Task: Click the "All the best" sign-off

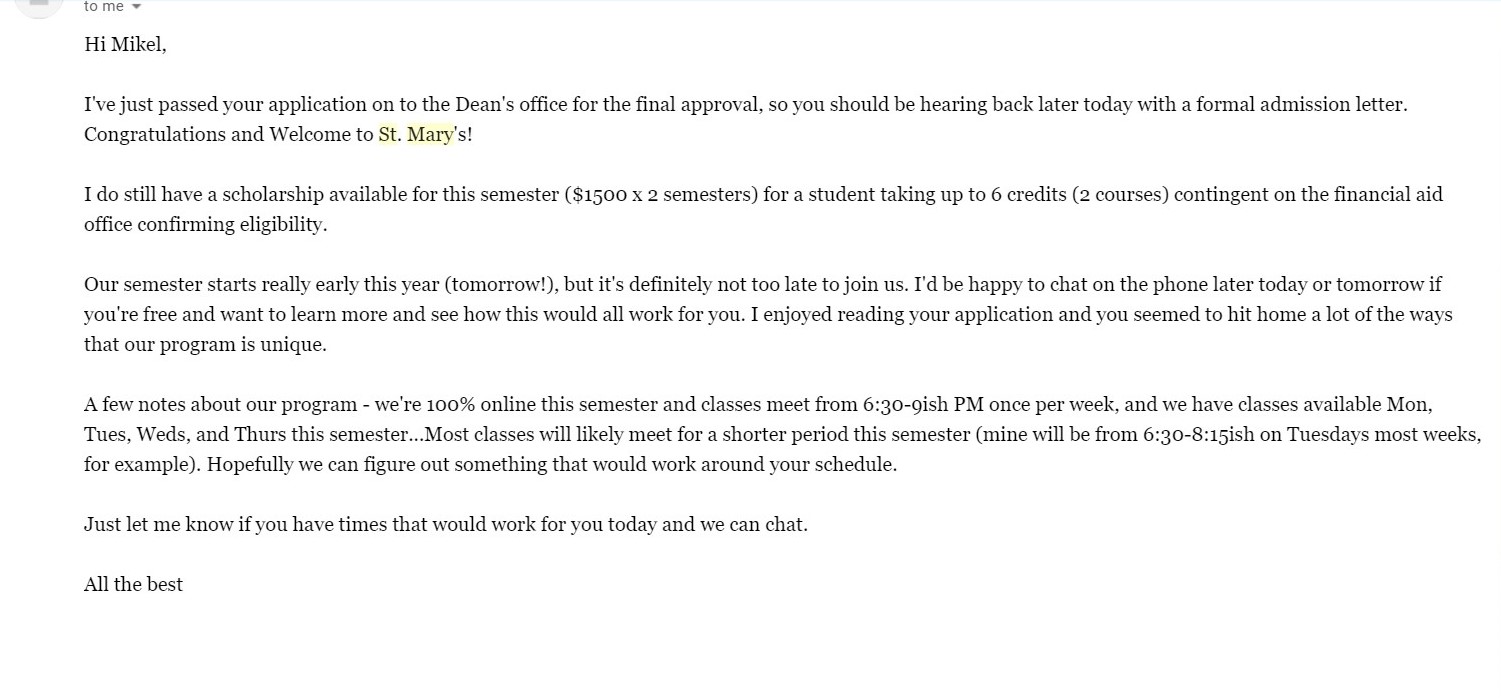Action: tap(133, 584)
